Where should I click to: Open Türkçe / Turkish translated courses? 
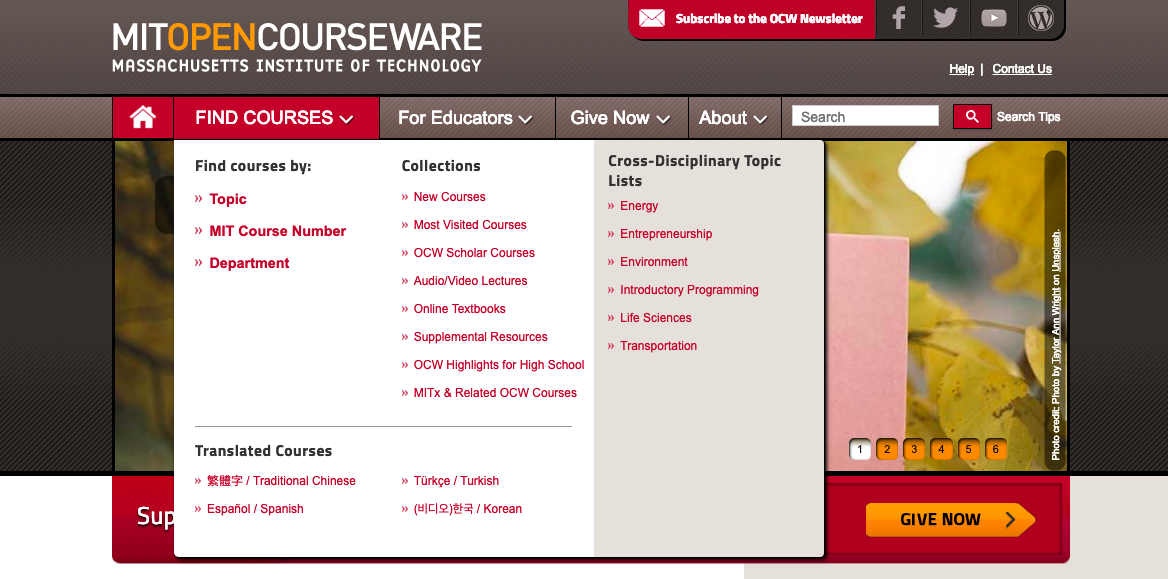(x=457, y=481)
